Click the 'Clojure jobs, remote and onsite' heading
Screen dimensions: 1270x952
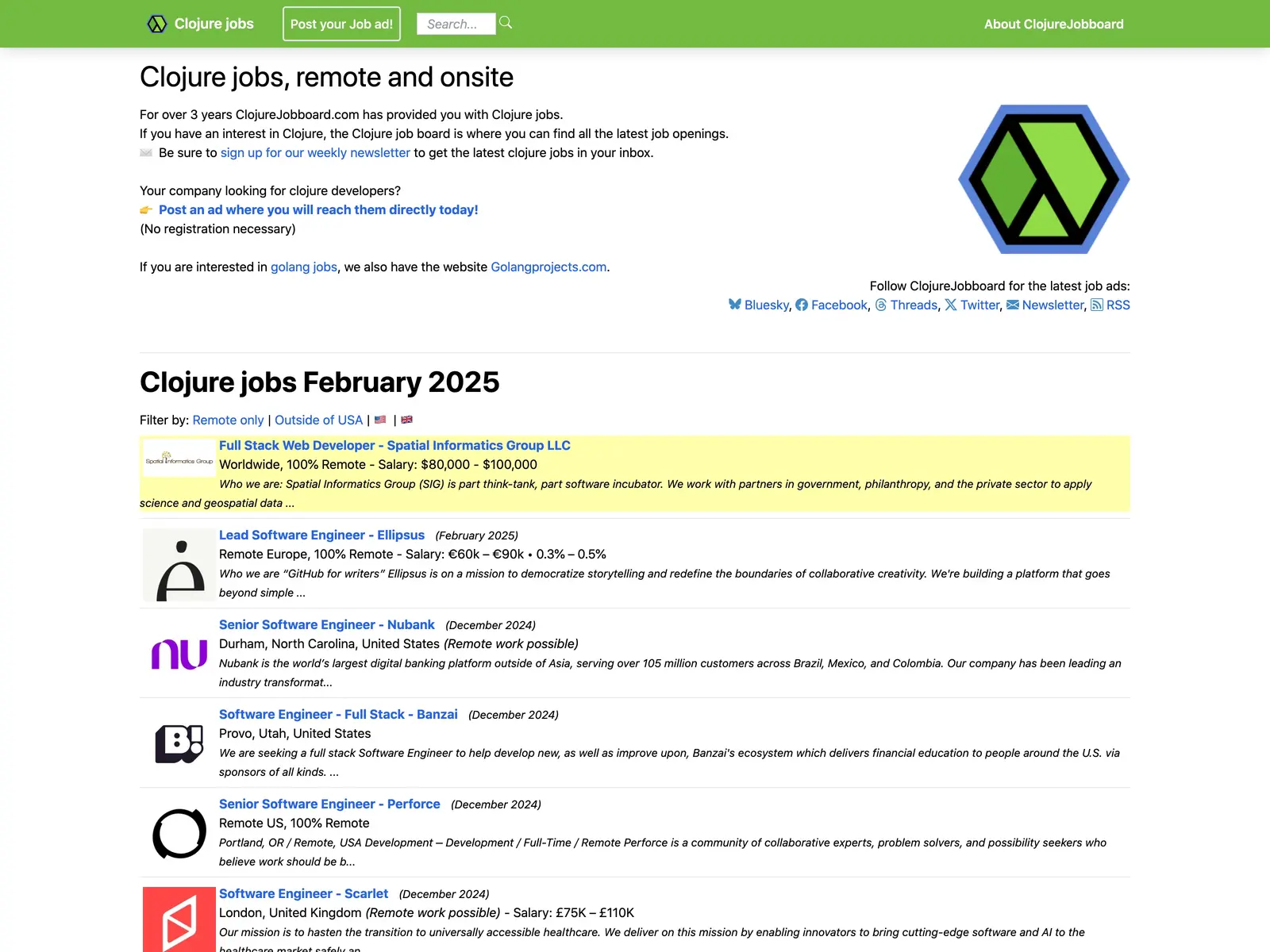[x=326, y=77]
